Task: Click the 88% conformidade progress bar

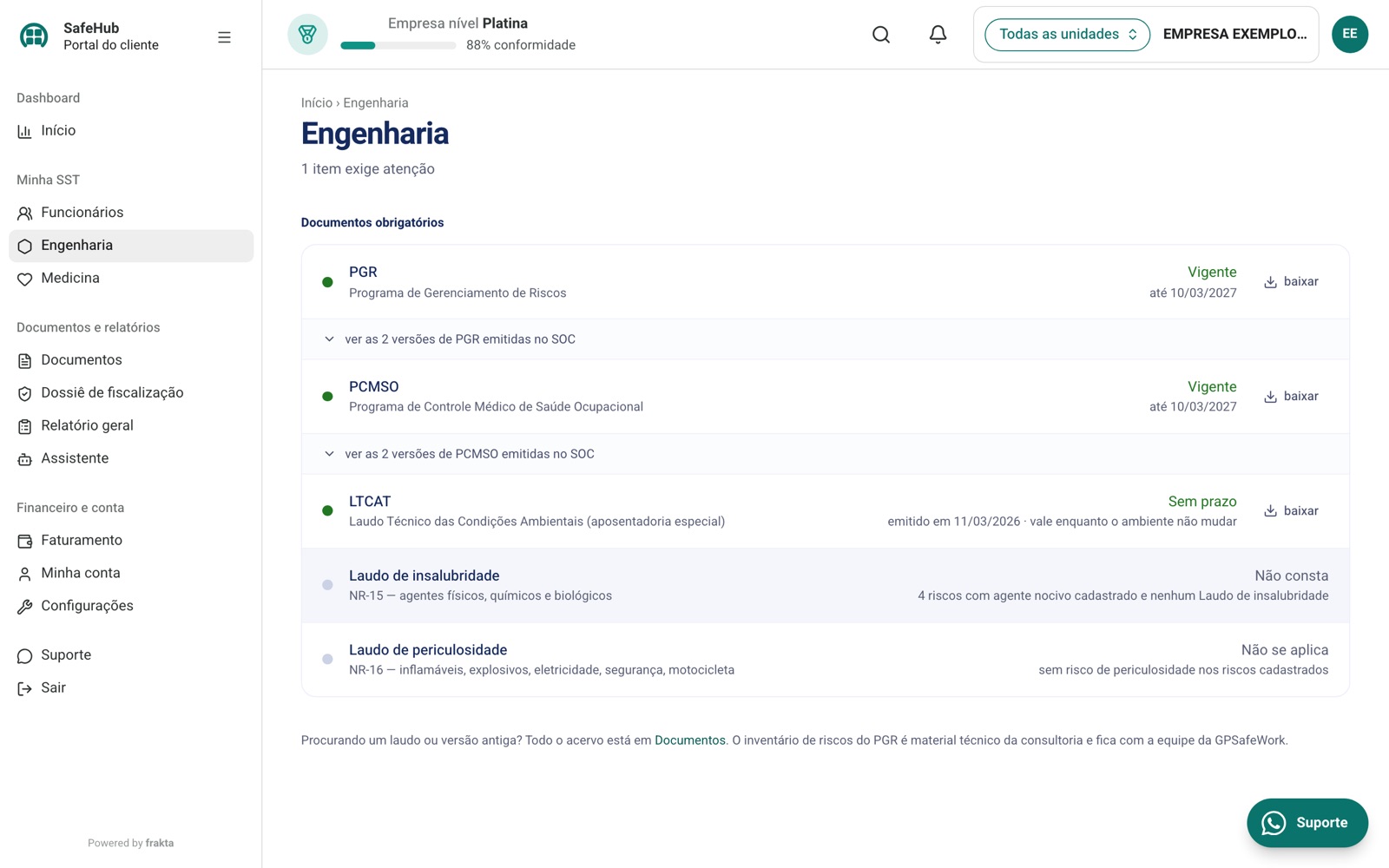Action: click(398, 45)
